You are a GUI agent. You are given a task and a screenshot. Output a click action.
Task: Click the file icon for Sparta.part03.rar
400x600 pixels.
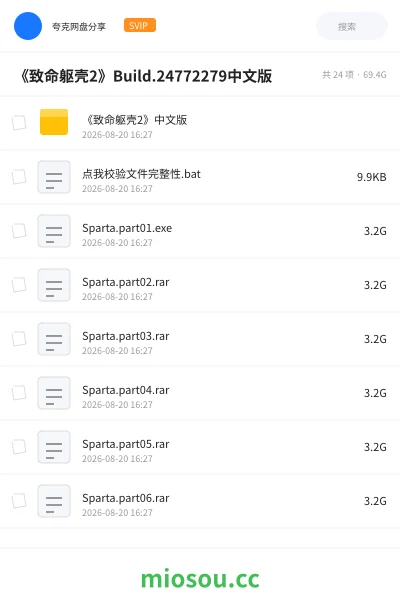point(54,339)
